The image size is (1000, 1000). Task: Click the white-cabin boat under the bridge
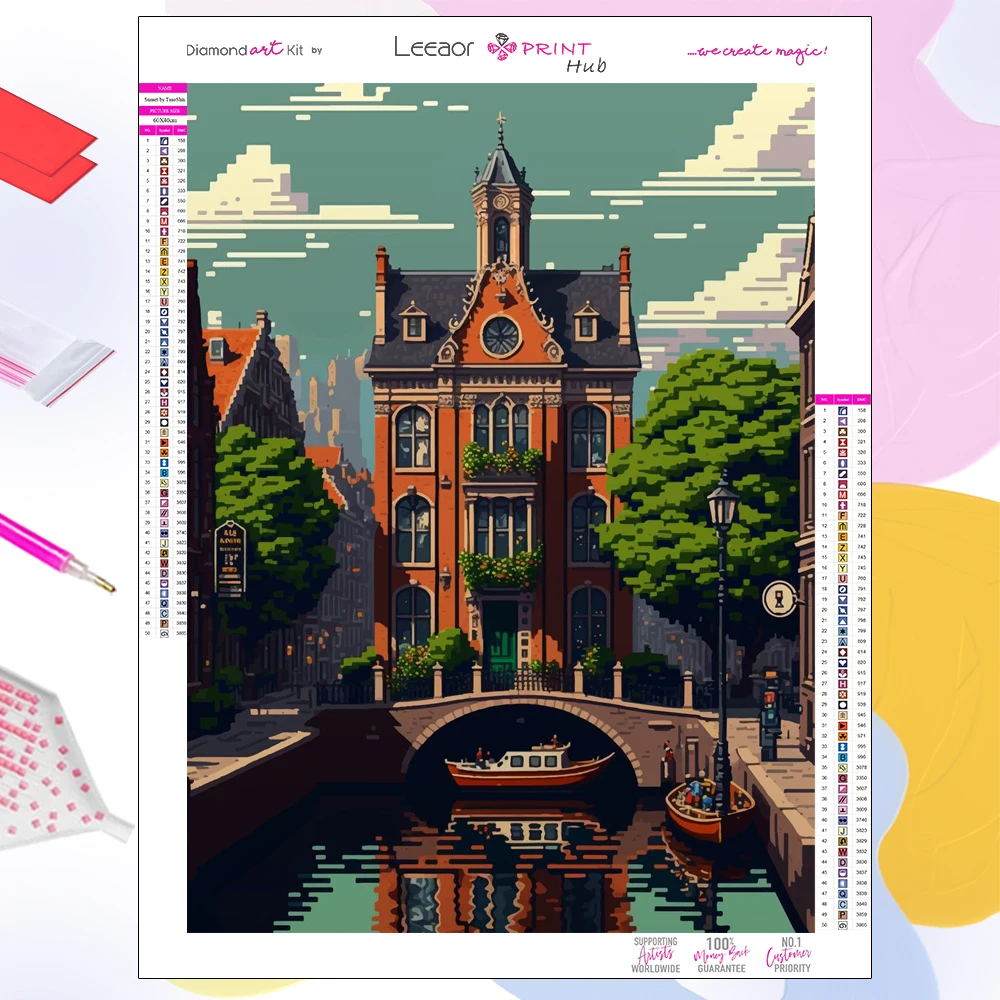click(527, 763)
